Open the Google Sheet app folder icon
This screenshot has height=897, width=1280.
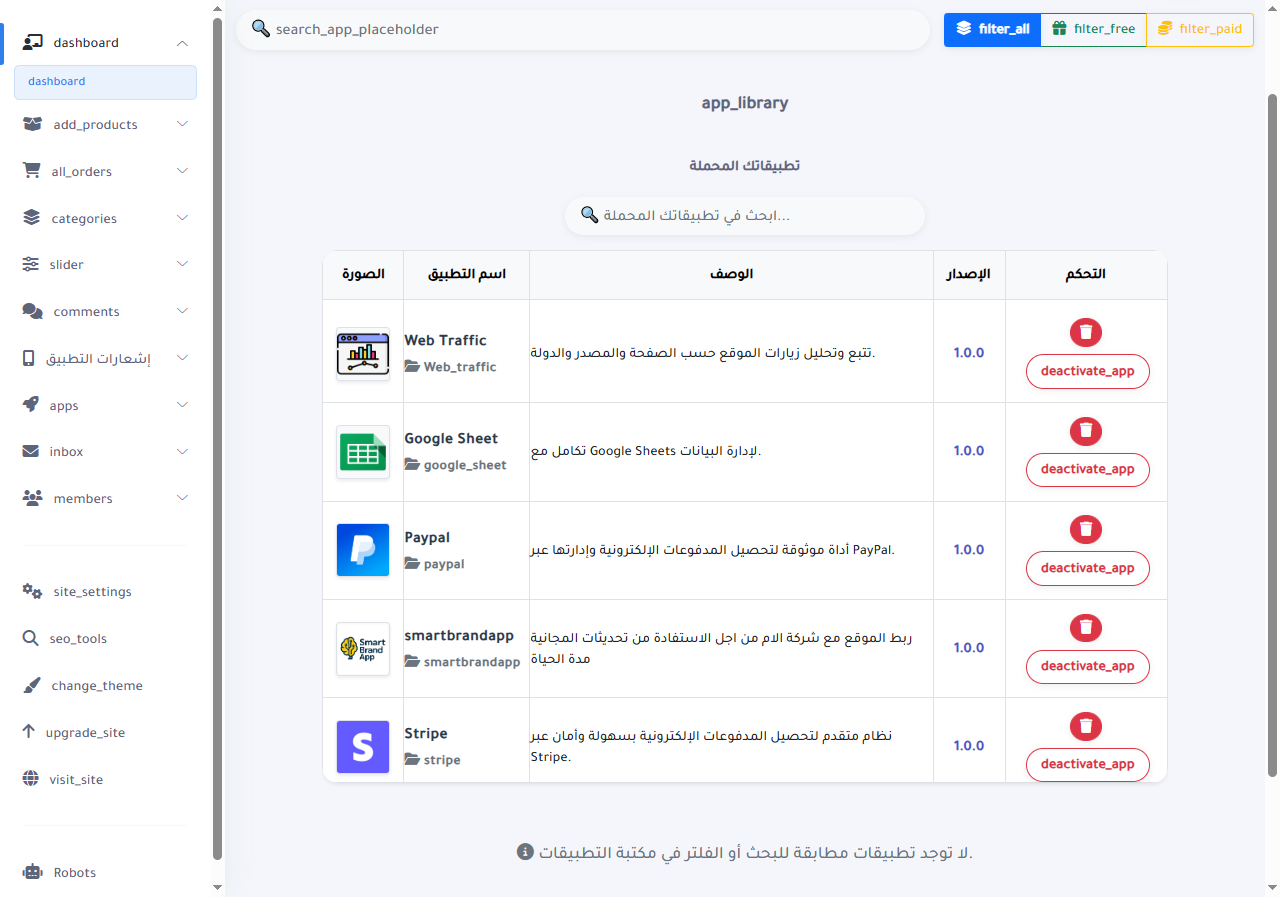[x=410, y=465]
